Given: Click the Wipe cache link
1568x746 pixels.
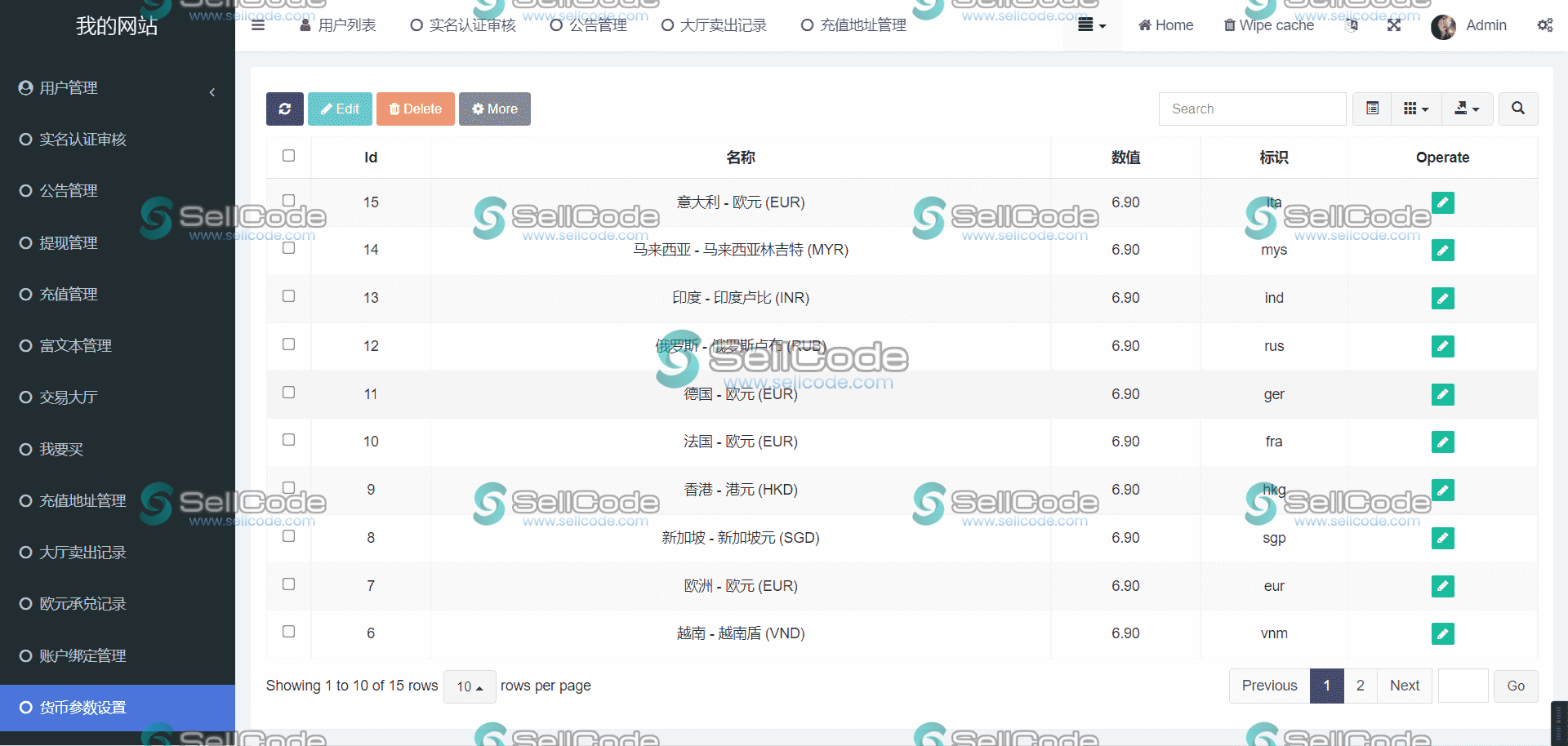Looking at the screenshot, I should (1267, 25).
